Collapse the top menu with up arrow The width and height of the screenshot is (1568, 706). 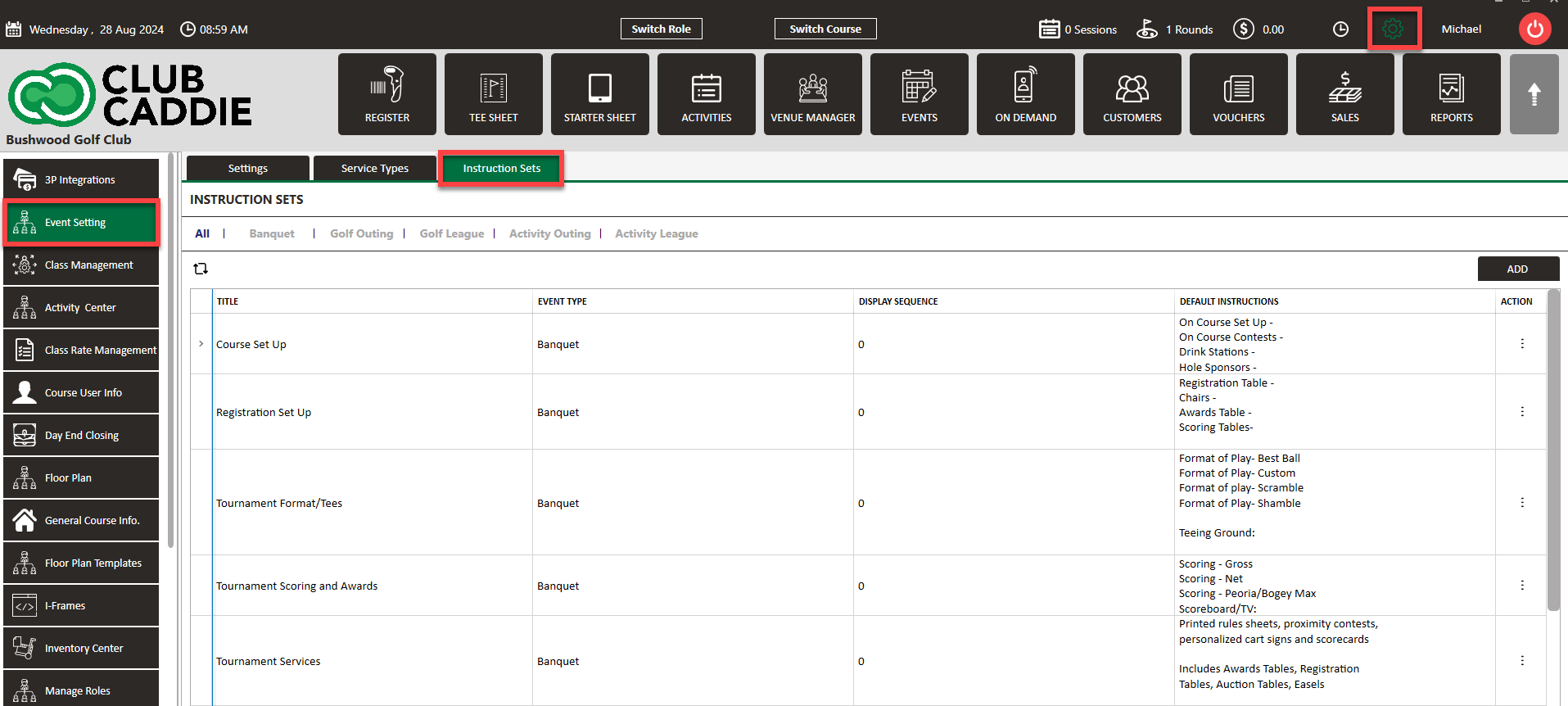point(1534,94)
